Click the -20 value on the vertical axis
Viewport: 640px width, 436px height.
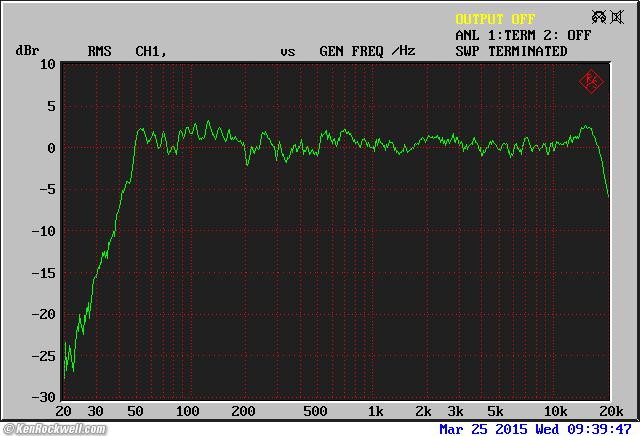[43, 314]
